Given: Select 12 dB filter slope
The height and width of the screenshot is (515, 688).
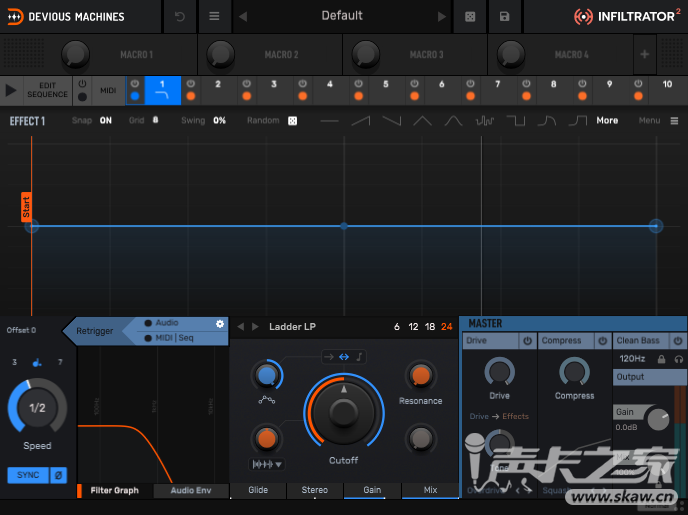Looking at the screenshot, I should [x=413, y=327].
